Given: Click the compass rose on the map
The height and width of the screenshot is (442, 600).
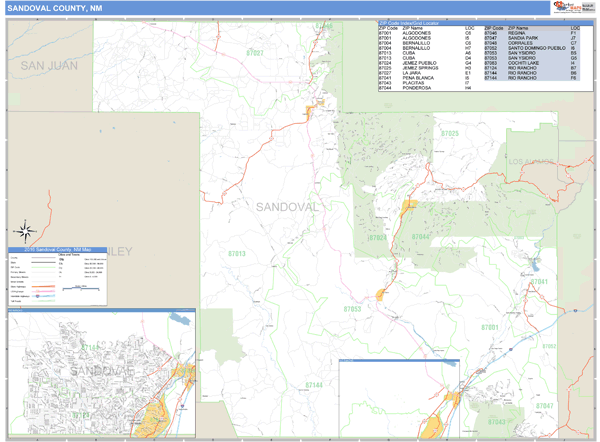Looking at the screenshot, I should (x=27, y=232).
